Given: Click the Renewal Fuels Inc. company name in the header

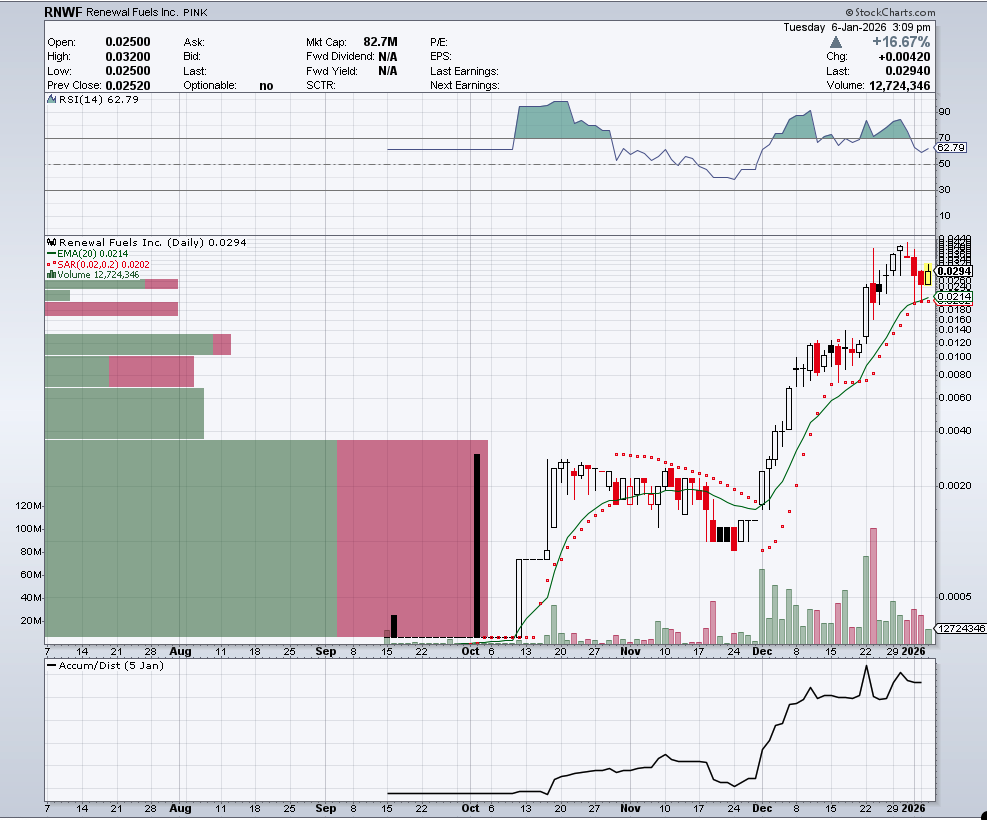Looking at the screenshot, I should (x=132, y=12).
